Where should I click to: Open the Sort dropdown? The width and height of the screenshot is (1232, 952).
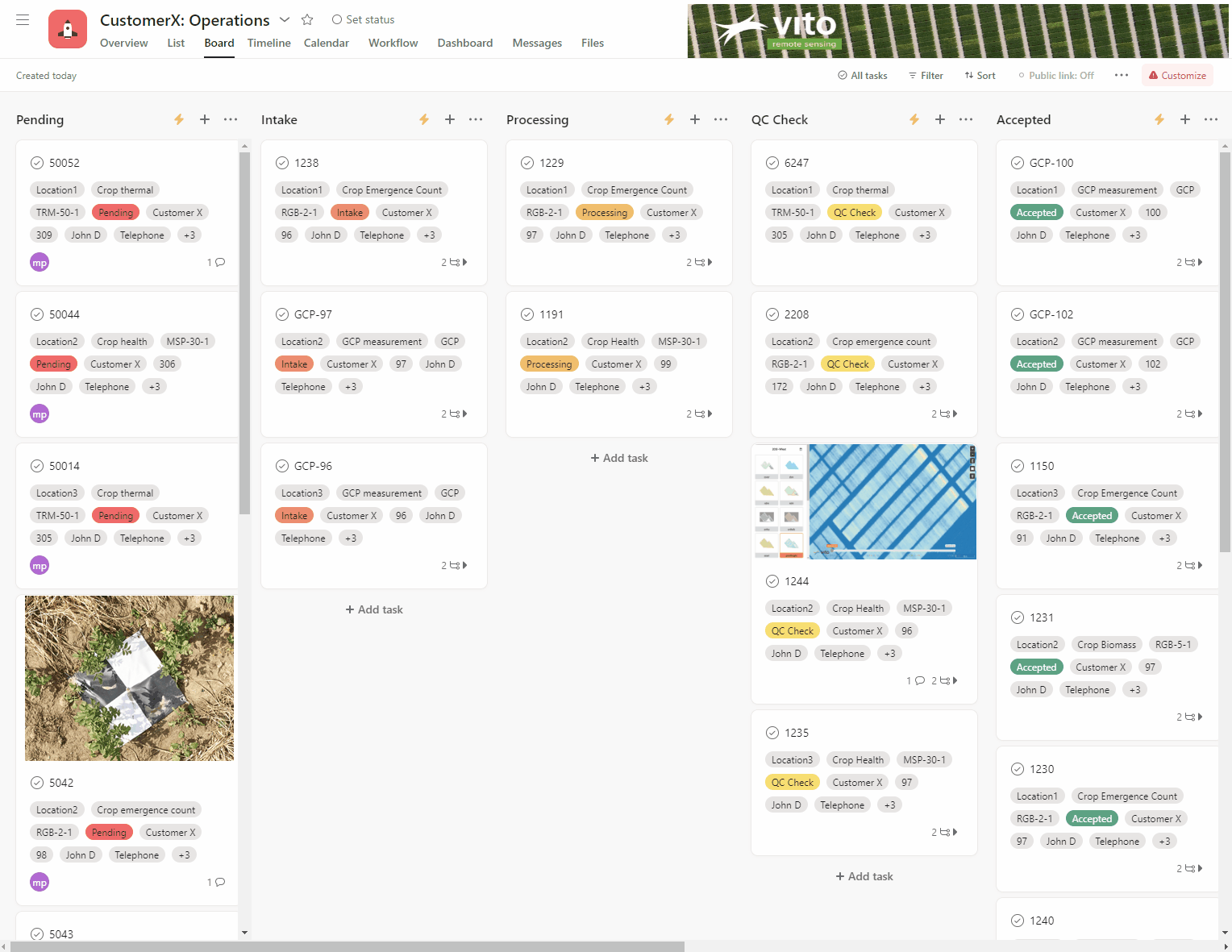pyautogui.click(x=980, y=75)
